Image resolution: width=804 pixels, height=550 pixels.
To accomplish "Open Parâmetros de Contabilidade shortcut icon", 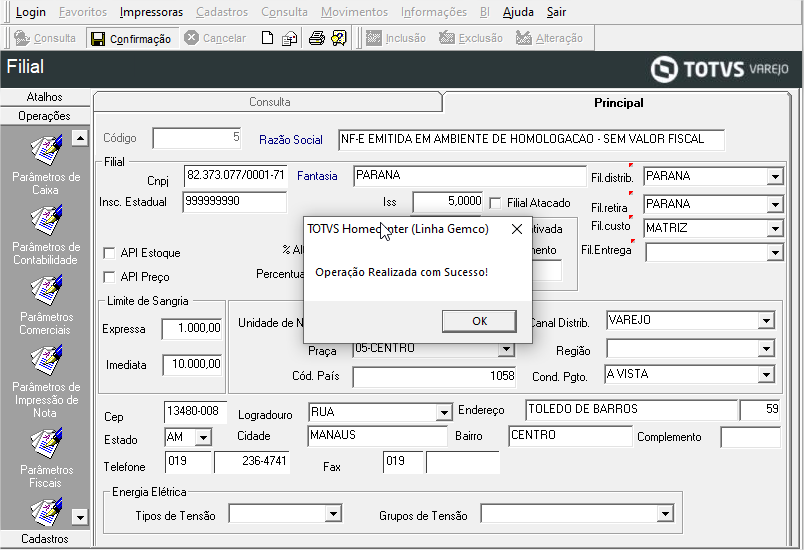I will pos(46,220).
